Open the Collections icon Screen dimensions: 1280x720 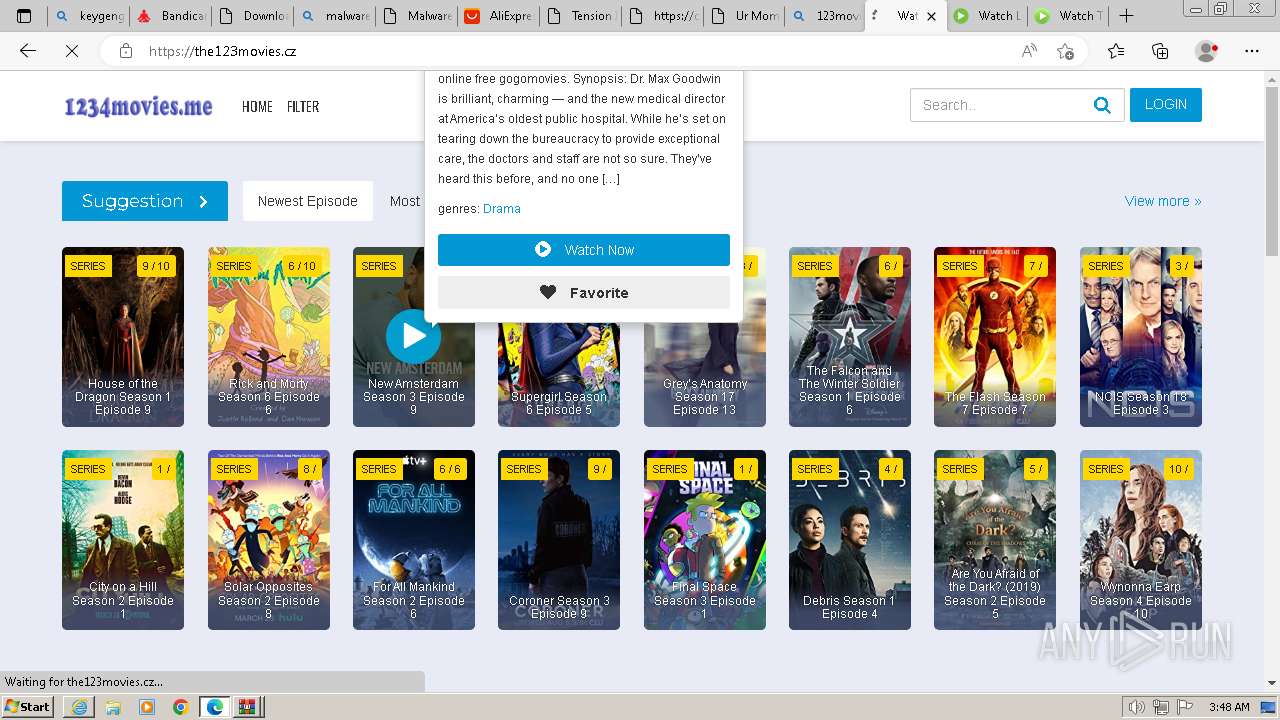(x=1160, y=51)
